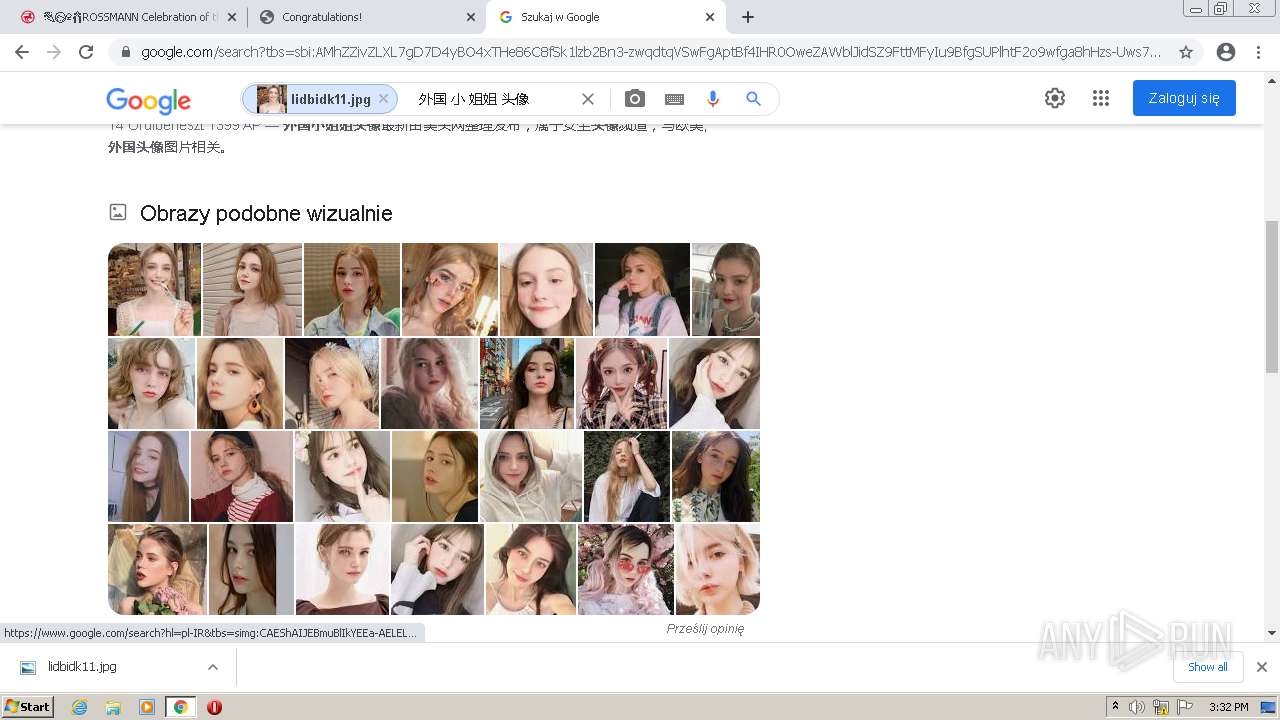Screen dimensions: 1280x720
Task: Click Show all downloads button
Action: point(1207,667)
